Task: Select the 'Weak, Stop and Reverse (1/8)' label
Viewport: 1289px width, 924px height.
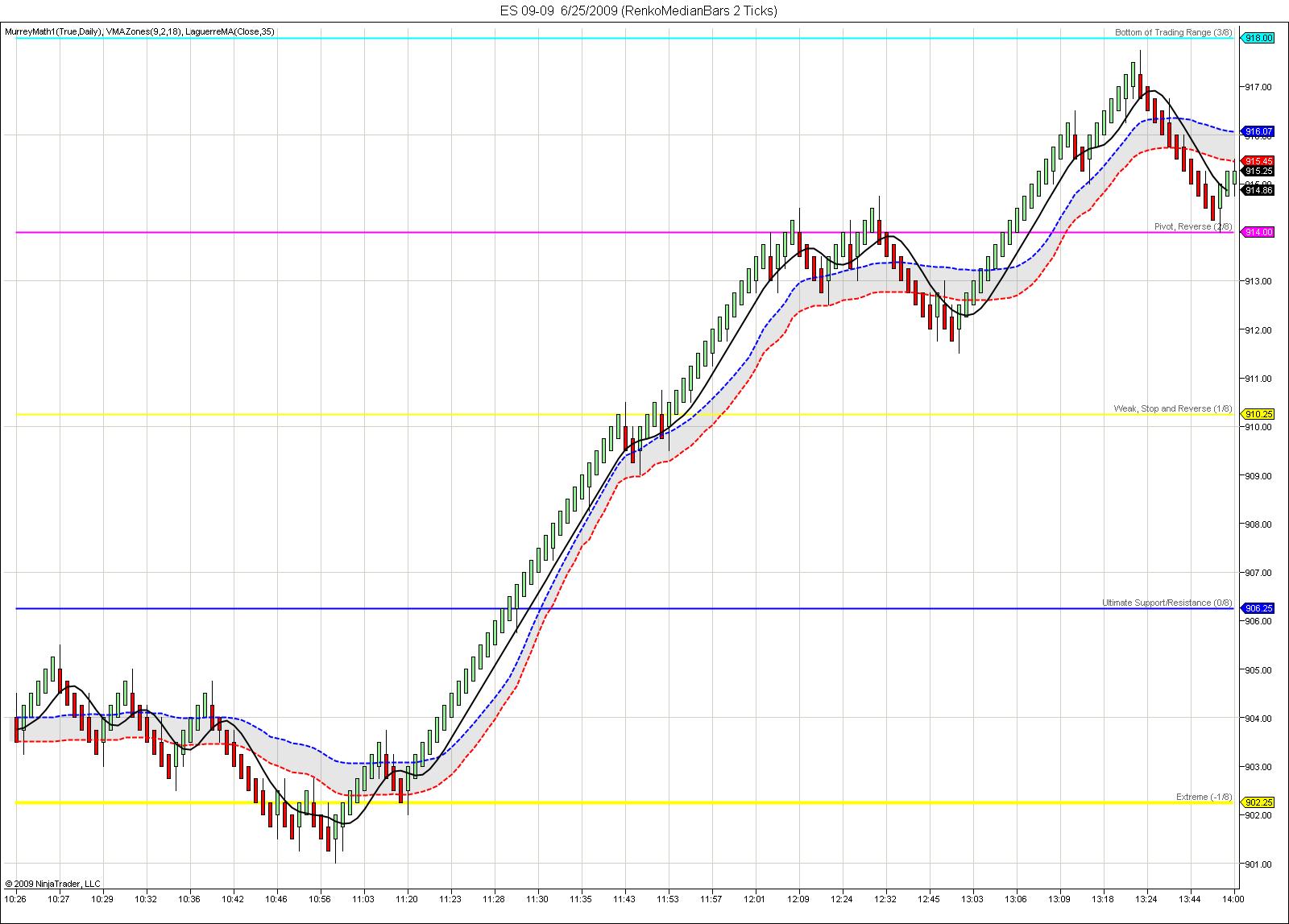Action: click(x=1173, y=408)
